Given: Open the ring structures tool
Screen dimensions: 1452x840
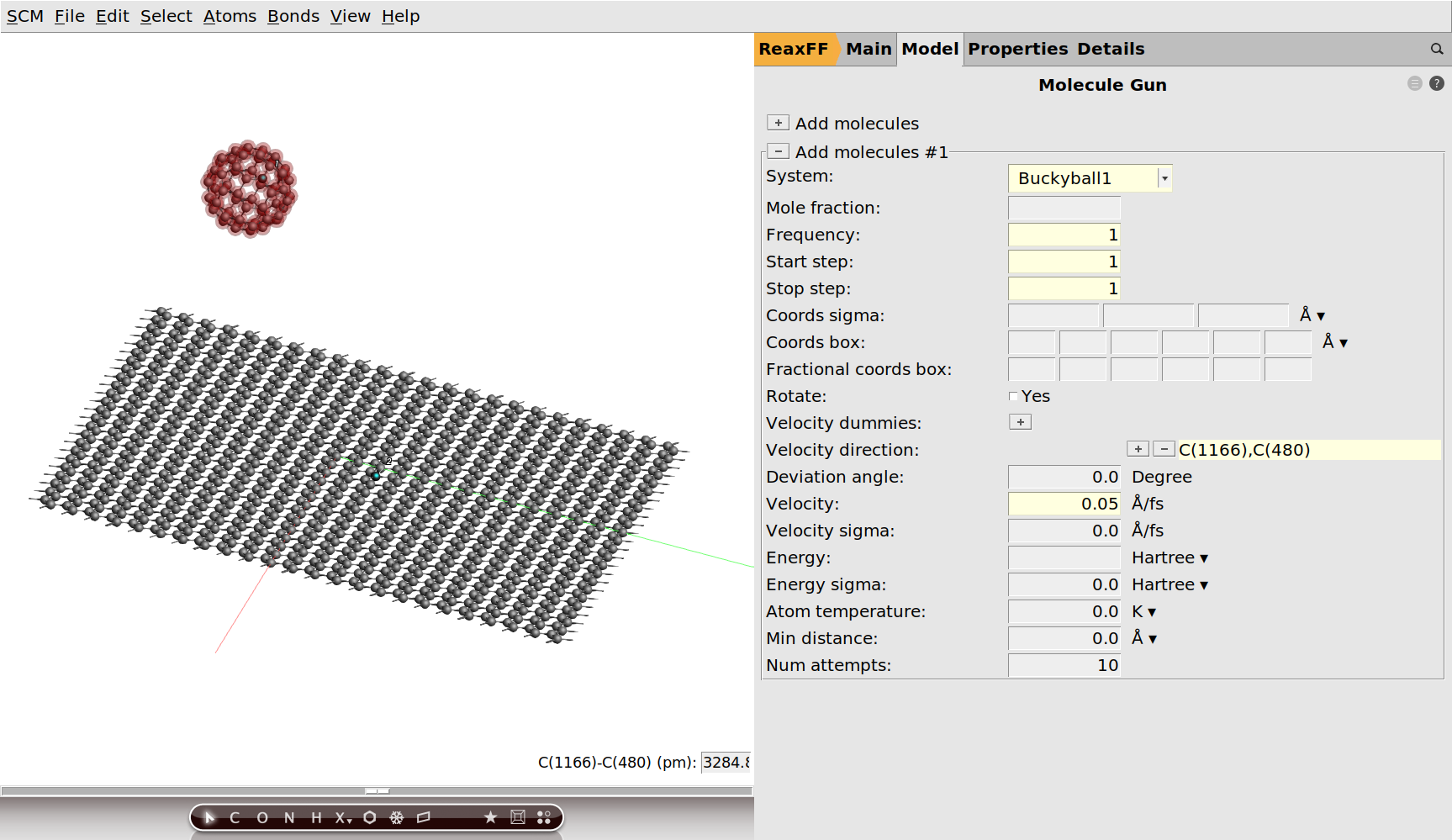Looking at the screenshot, I should 370,817.
